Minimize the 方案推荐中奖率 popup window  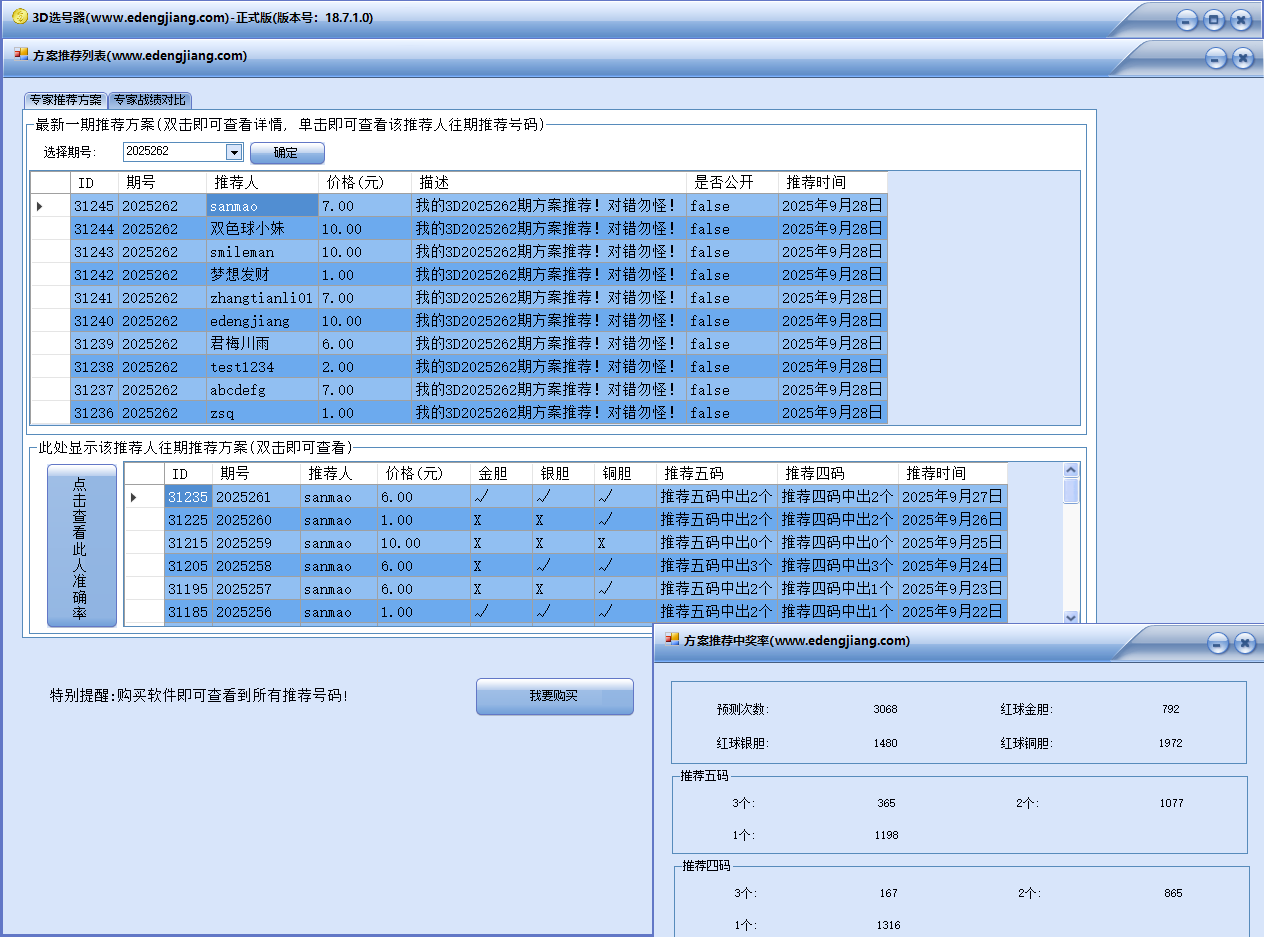(1217, 643)
